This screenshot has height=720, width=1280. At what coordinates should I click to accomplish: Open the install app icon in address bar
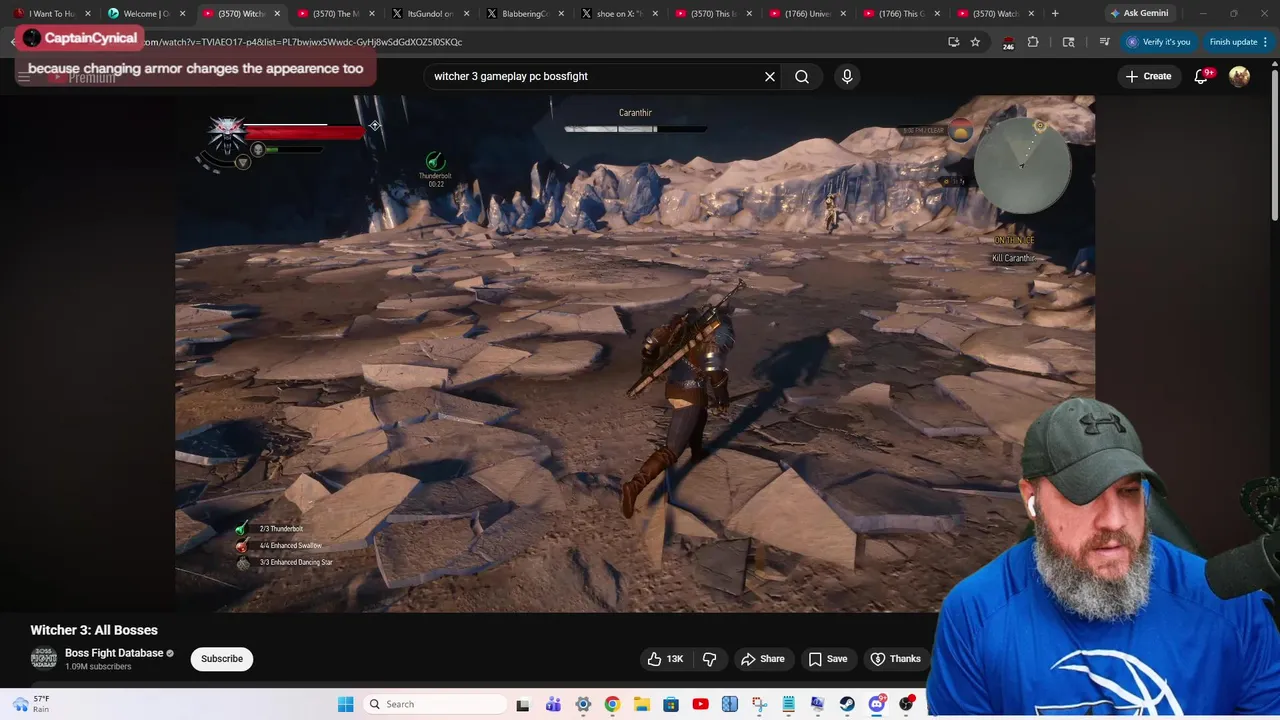click(953, 42)
